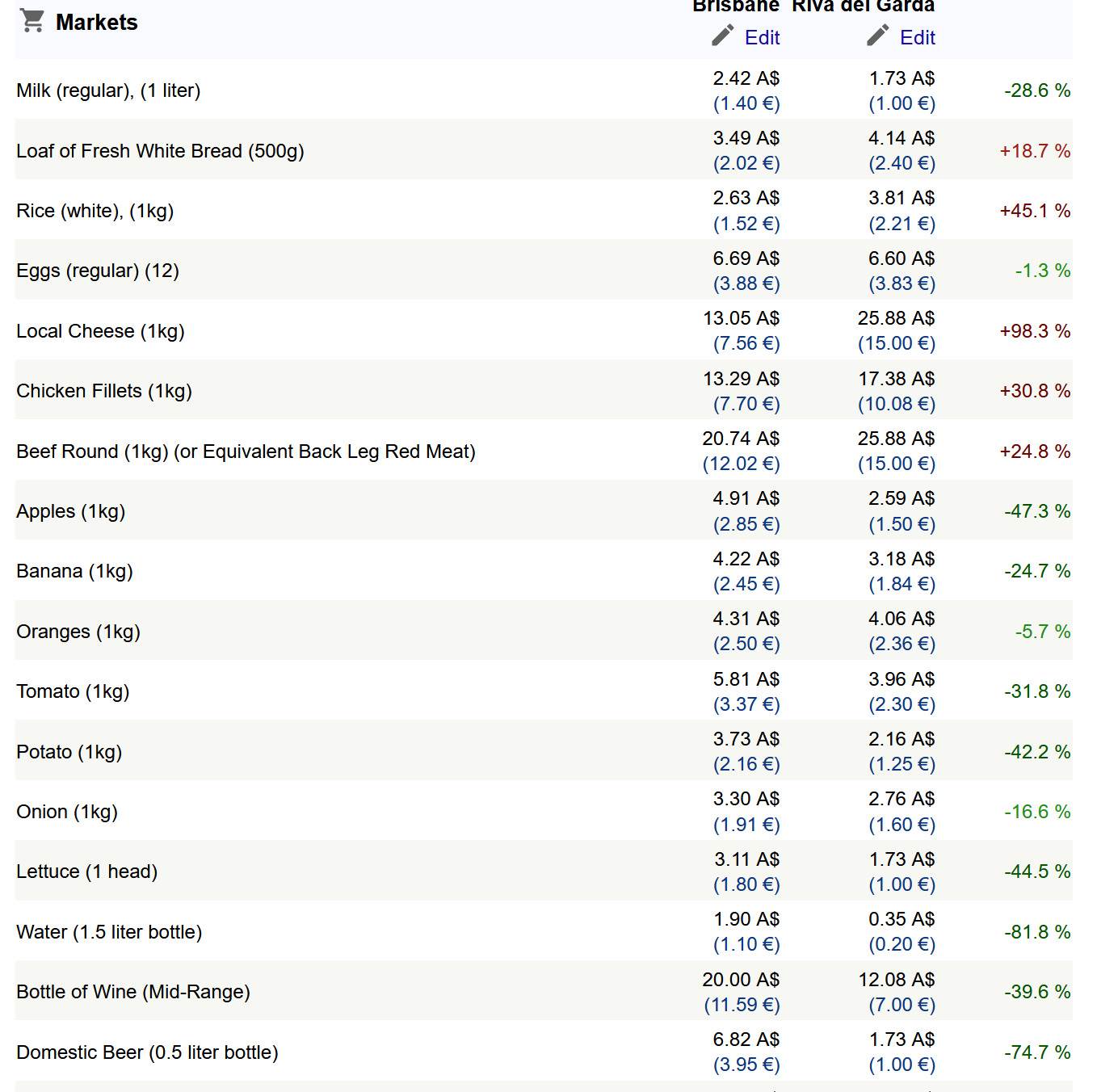Select the Milk (regular), (1 liter) row label

tap(108, 90)
